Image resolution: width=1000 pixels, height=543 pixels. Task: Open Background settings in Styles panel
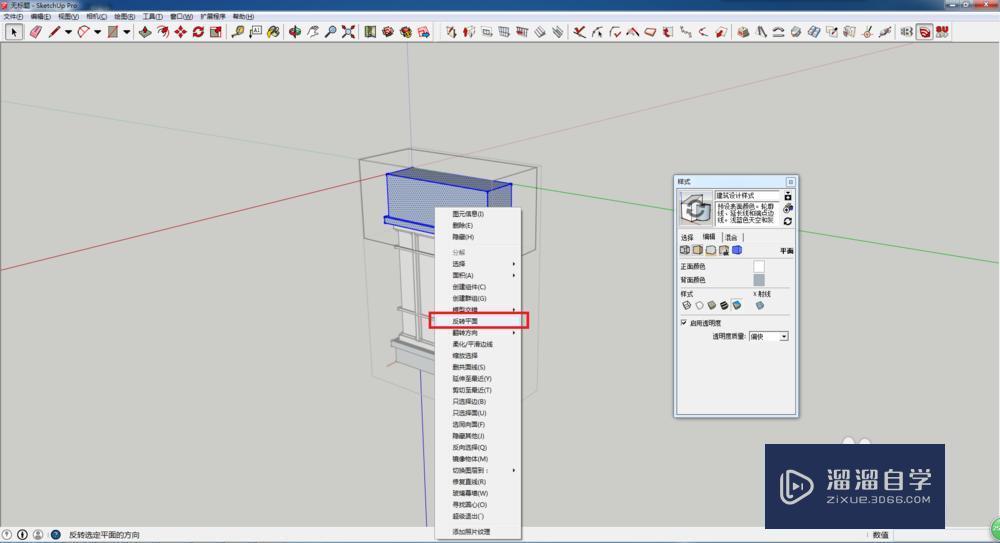[710, 250]
